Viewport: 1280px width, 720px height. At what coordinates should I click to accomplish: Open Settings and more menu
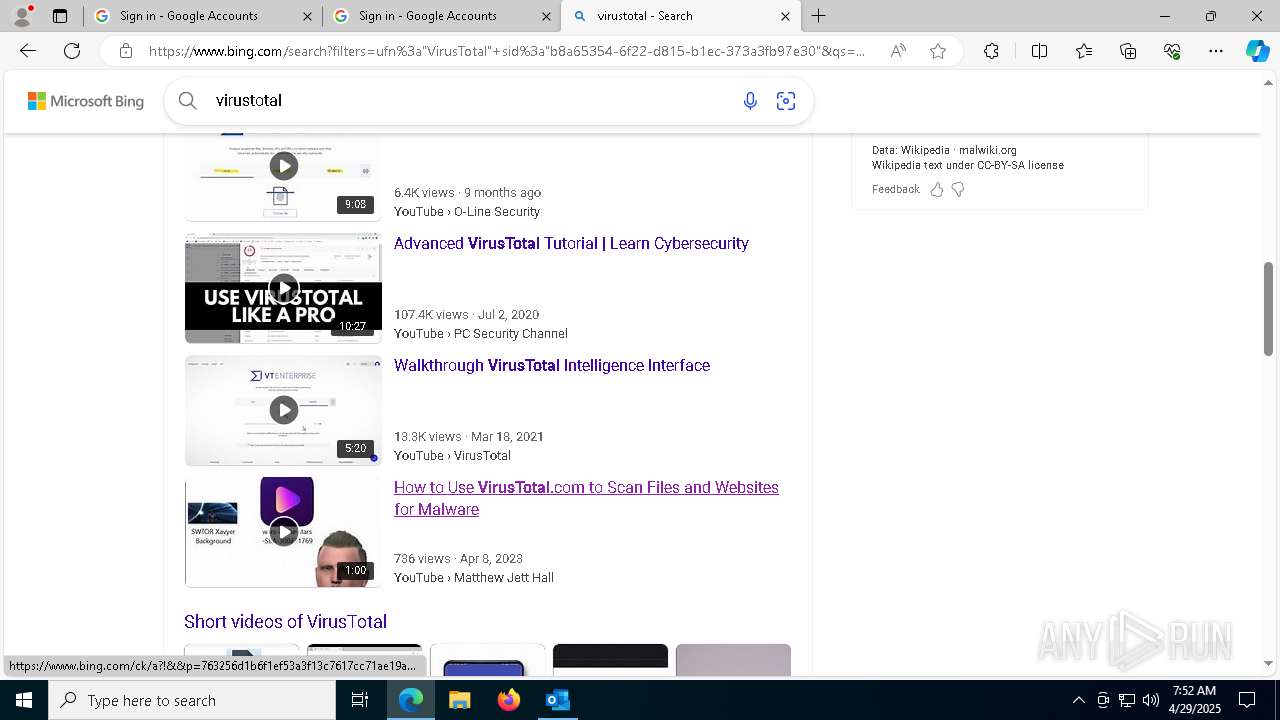coord(1216,51)
